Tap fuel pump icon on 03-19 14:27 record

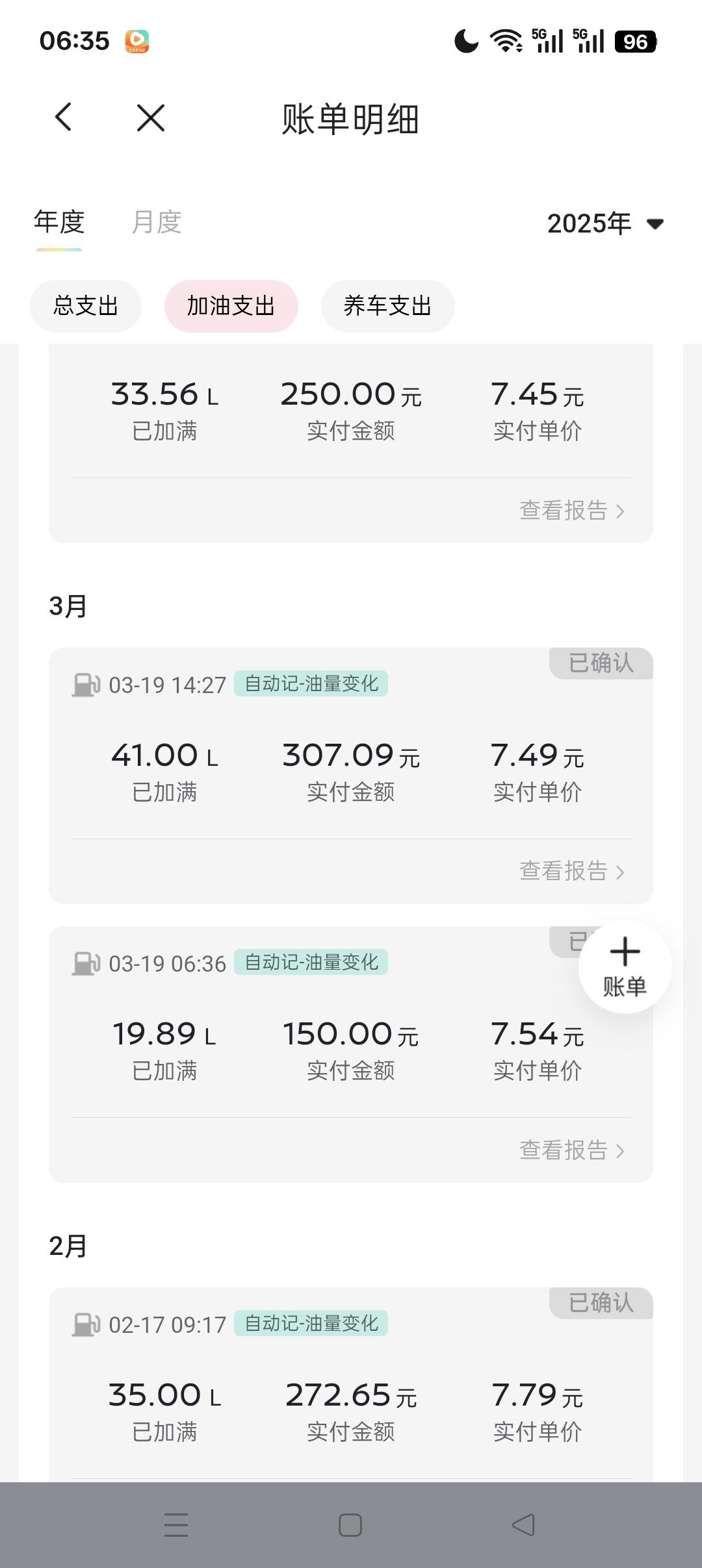[x=86, y=685]
